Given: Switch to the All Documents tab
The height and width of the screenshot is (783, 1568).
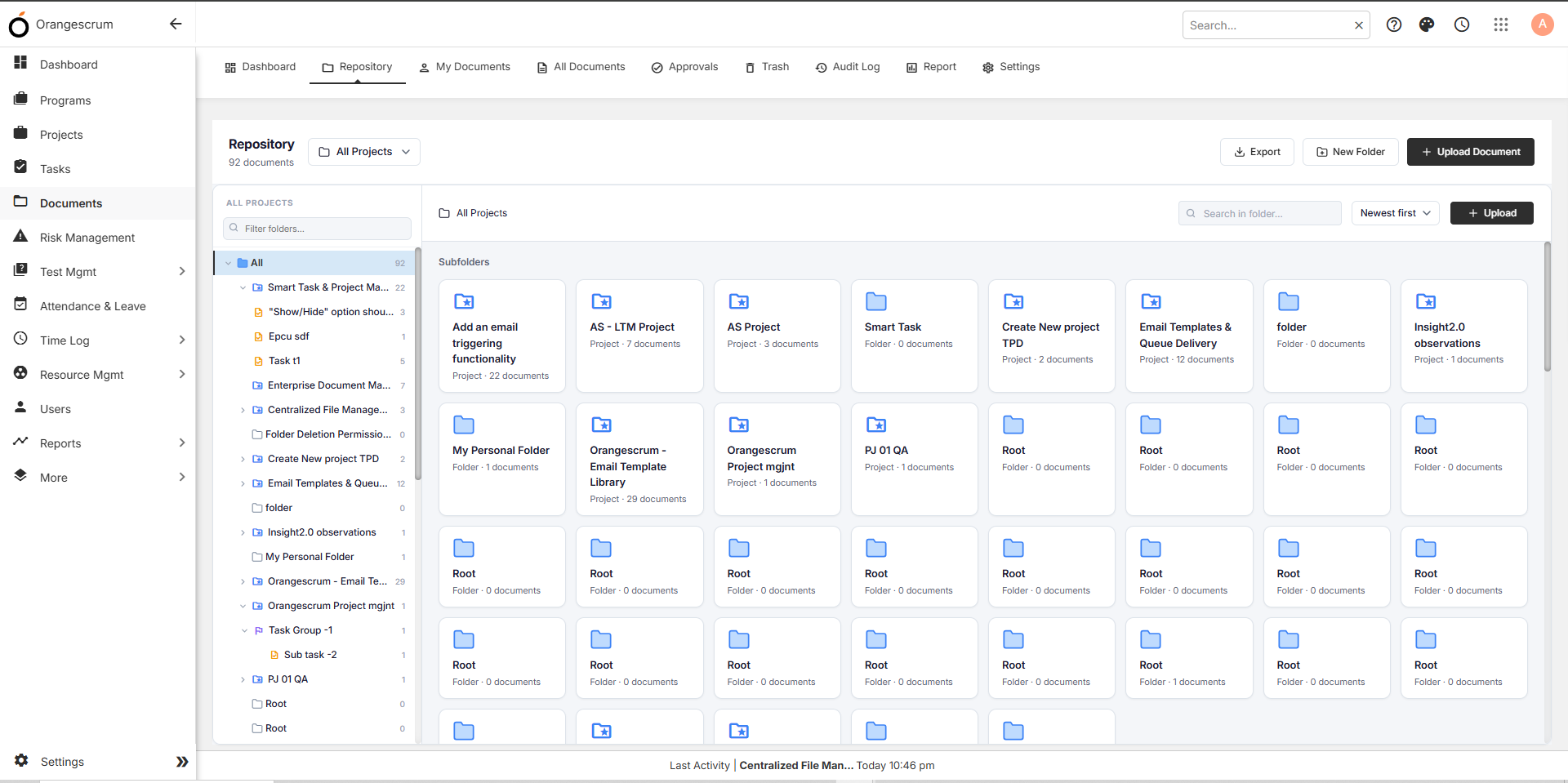Looking at the screenshot, I should coord(581,67).
